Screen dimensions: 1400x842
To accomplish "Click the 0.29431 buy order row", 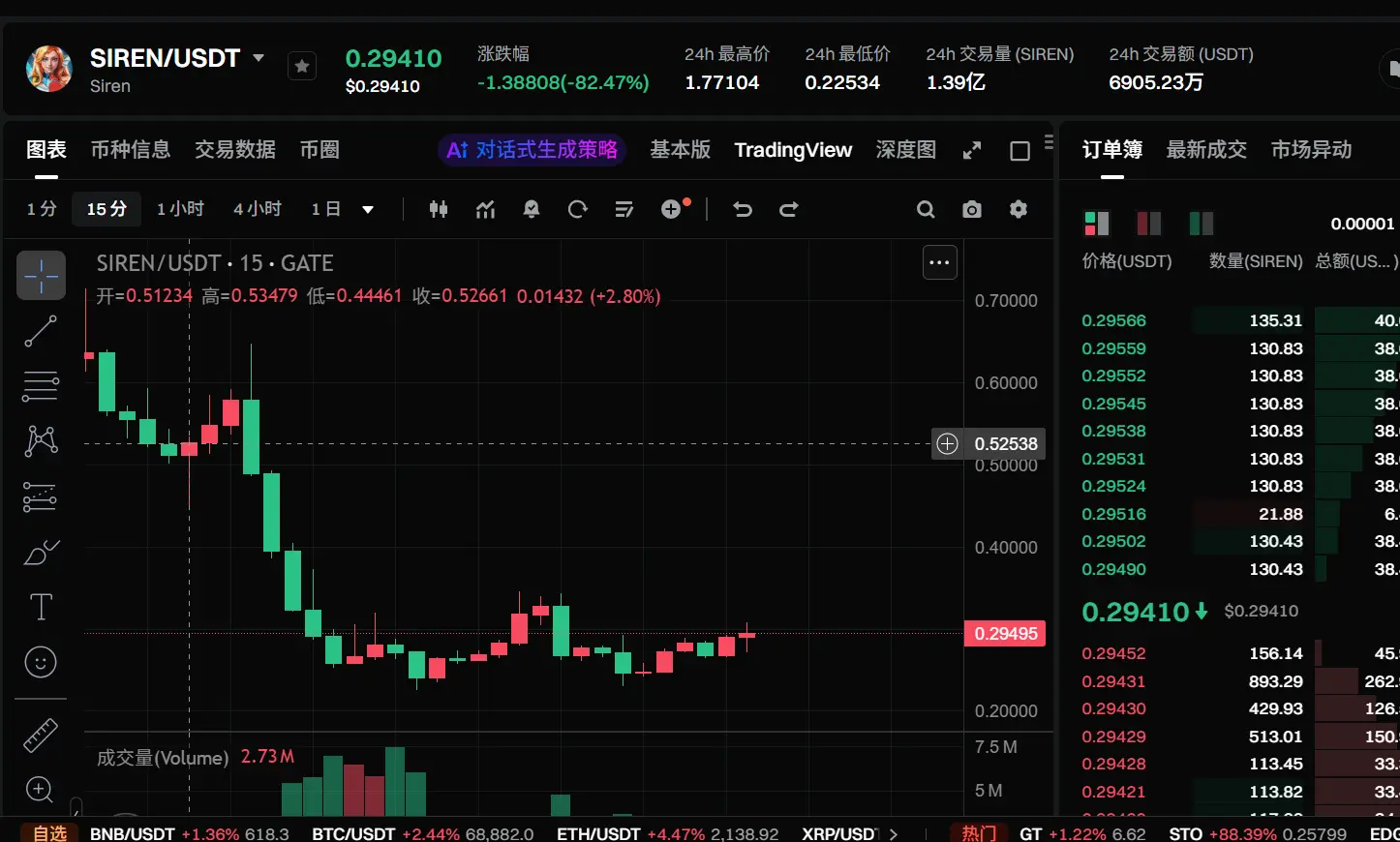I will 1240,681.
